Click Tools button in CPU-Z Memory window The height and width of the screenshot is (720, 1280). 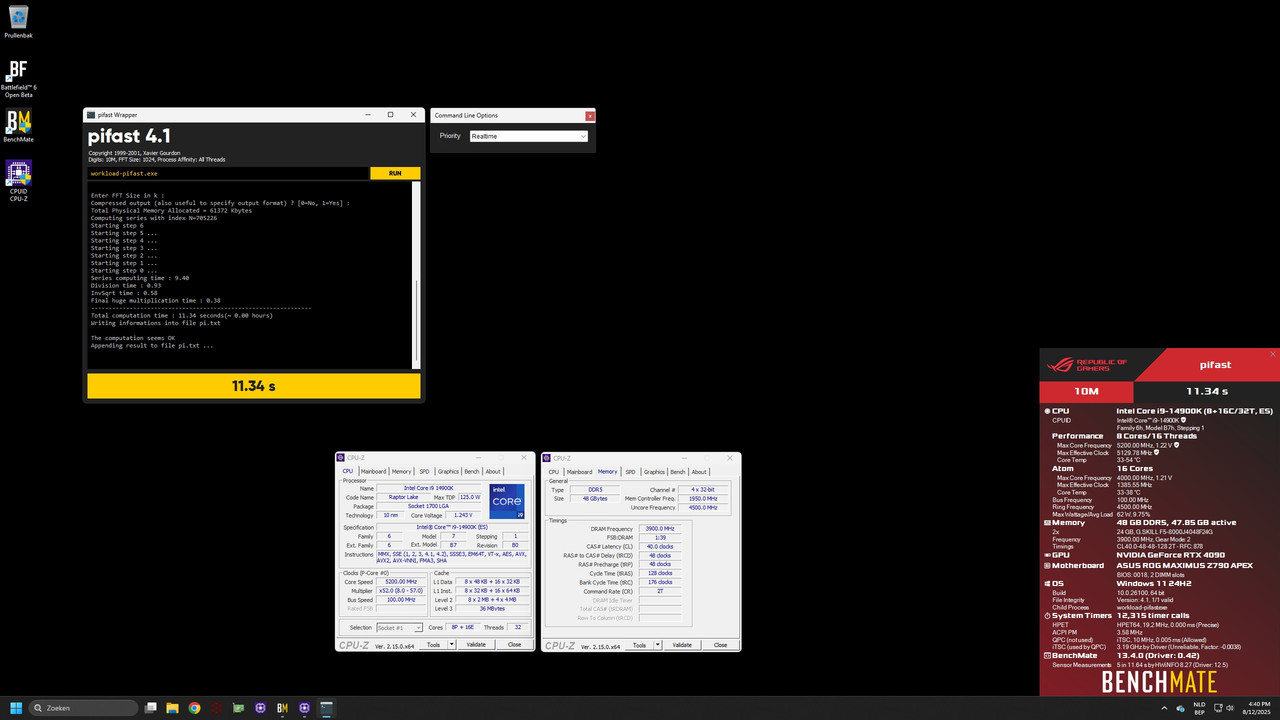(x=639, y=645)
